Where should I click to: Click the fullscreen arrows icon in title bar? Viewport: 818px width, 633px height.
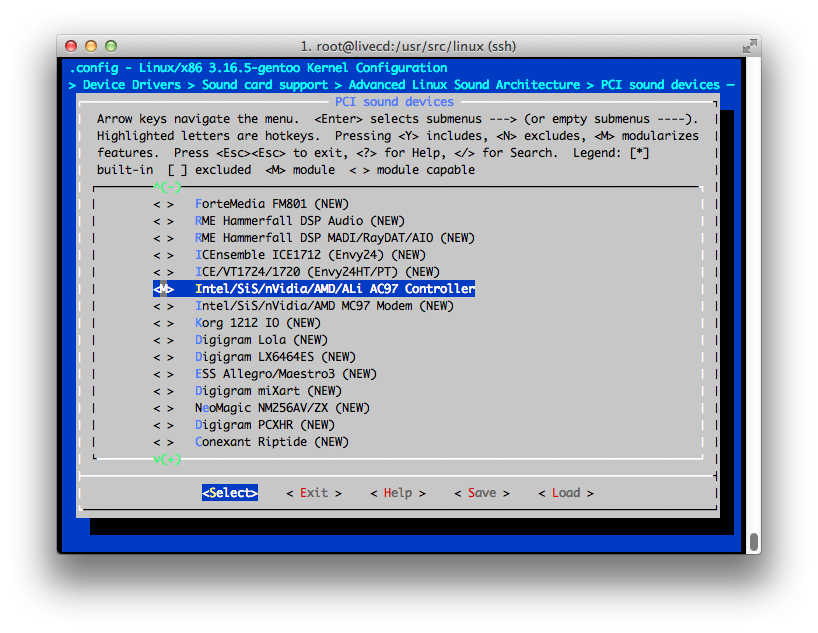click(x=750, y=46)
